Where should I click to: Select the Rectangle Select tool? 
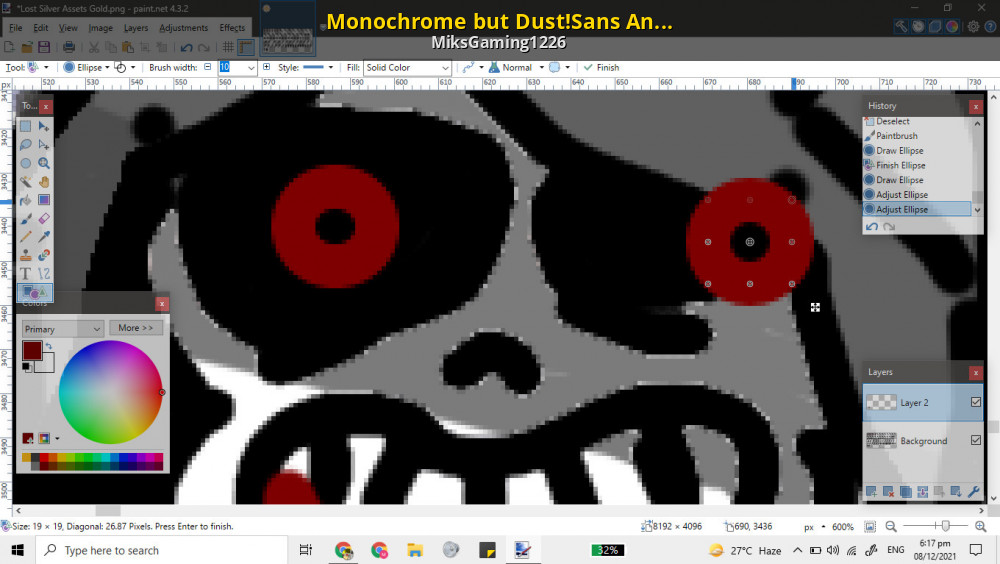(26, 126)
